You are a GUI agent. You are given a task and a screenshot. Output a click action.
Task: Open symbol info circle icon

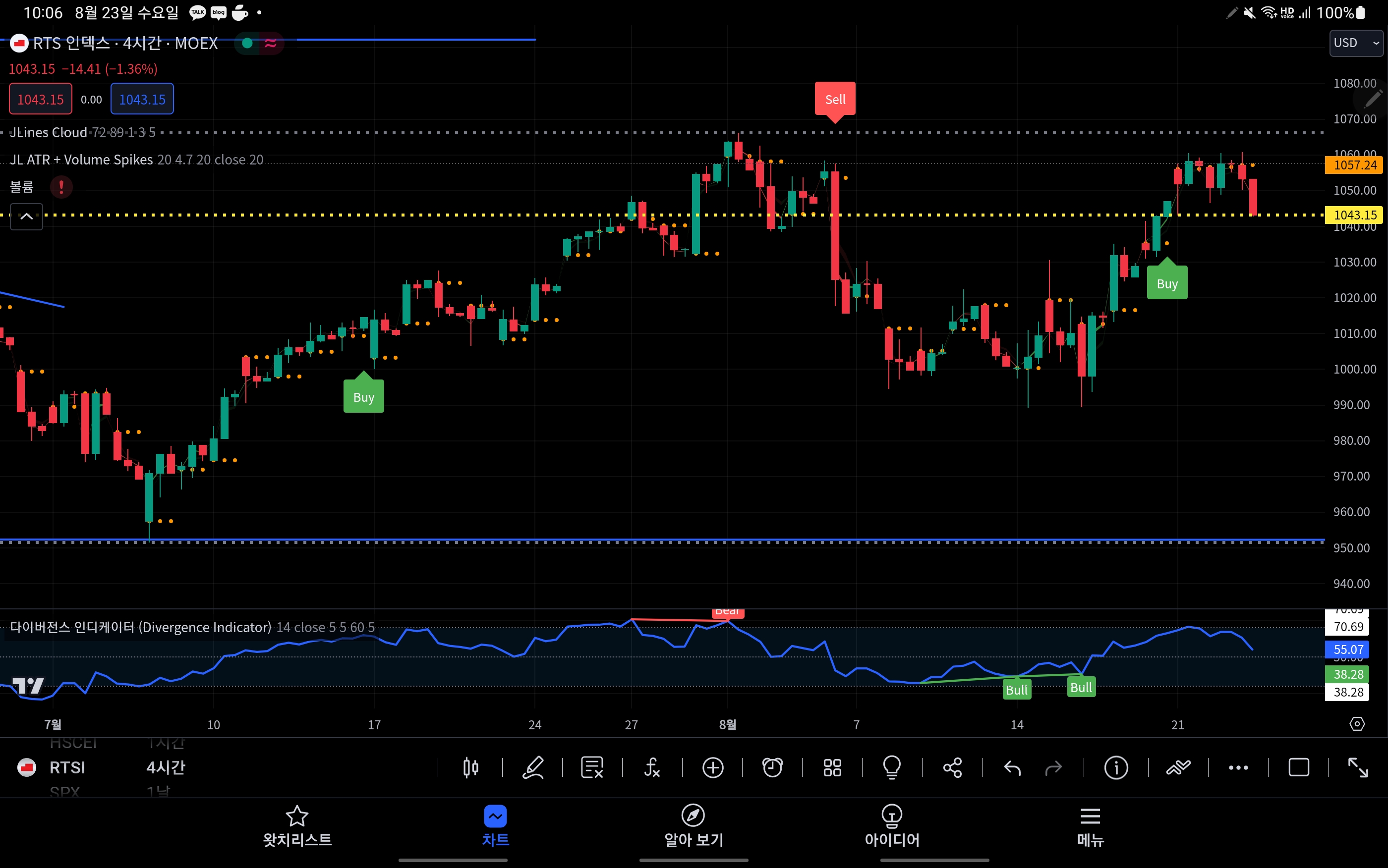coord(1116,767)
